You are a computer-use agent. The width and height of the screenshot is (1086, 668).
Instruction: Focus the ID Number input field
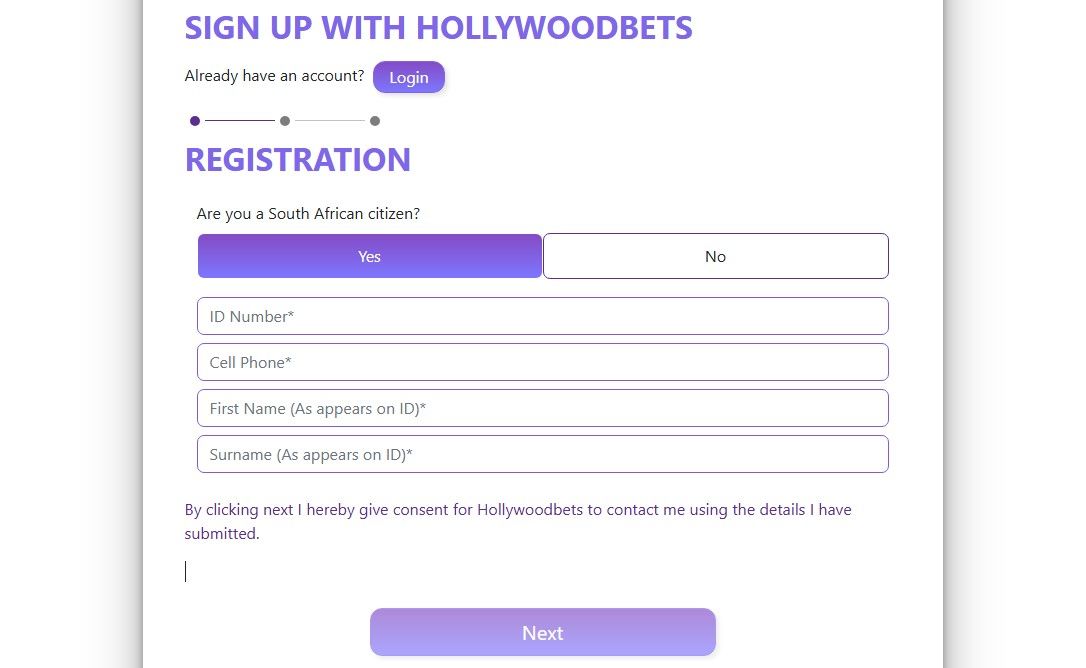(x=543, y=316)
